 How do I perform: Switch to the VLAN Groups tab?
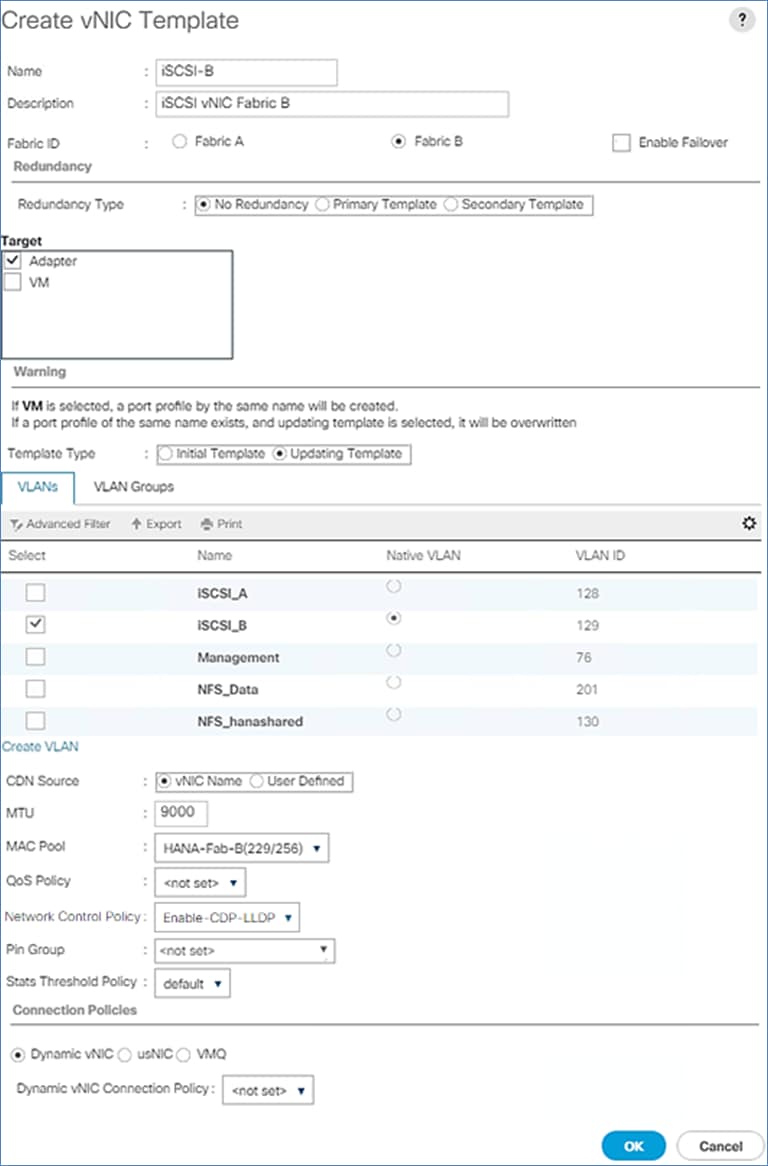pos(134,487)
